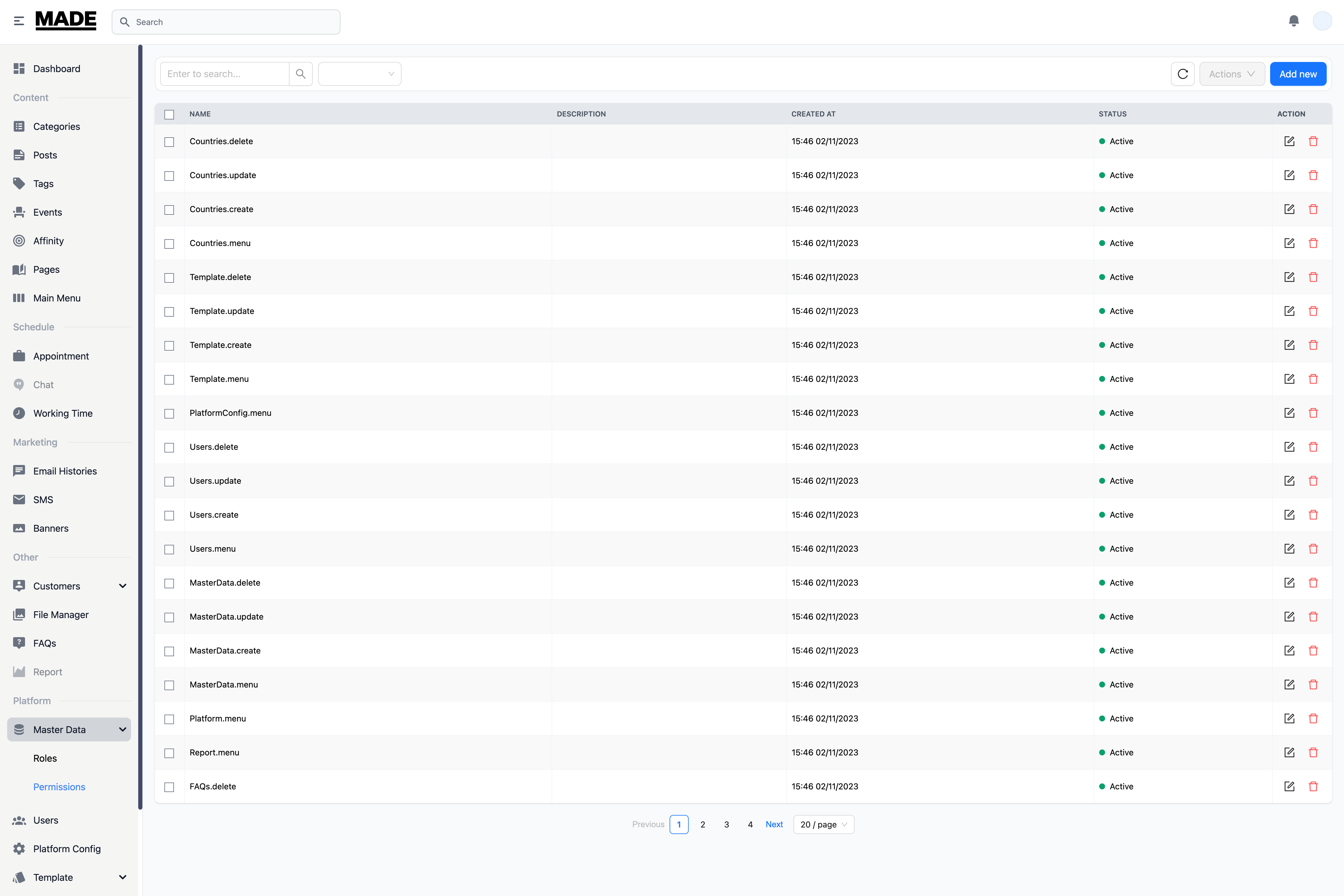Check the Platform.menu row checkbox
Screen dimensions: 1344x896
click(169, 719)
